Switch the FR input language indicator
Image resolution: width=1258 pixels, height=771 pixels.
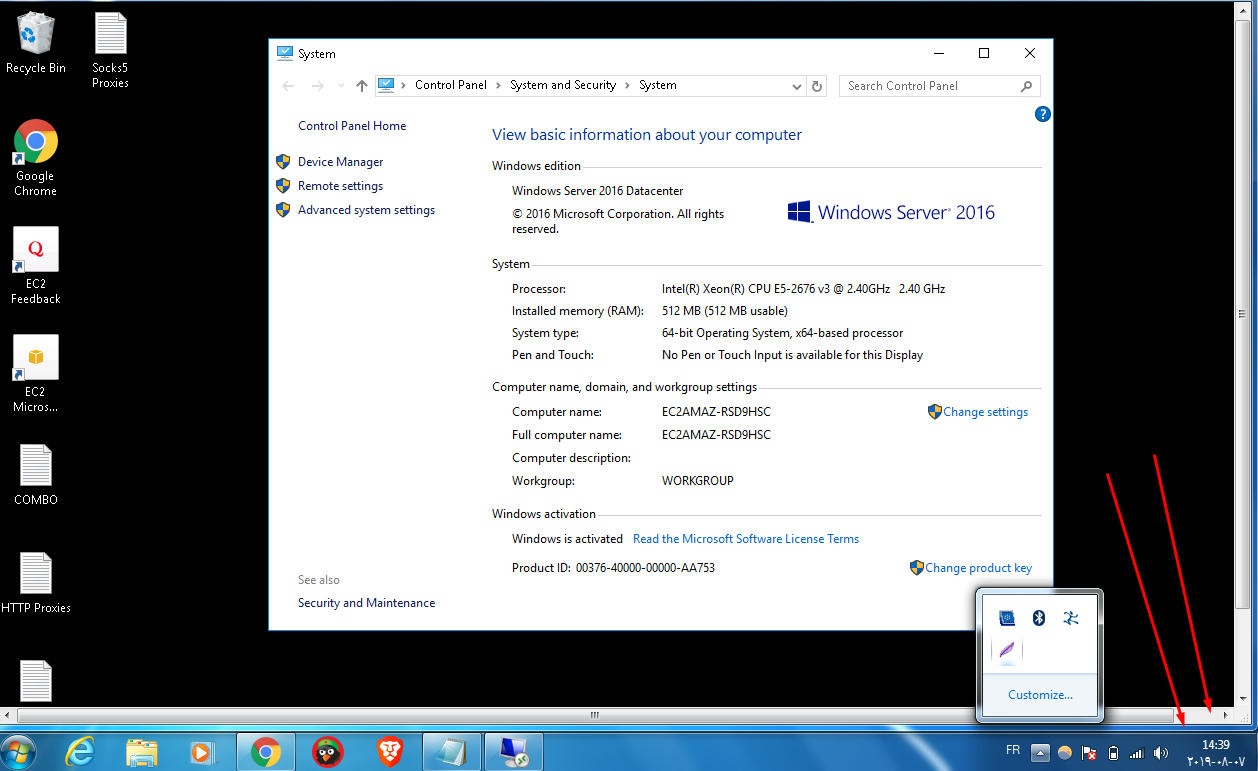1012,750
